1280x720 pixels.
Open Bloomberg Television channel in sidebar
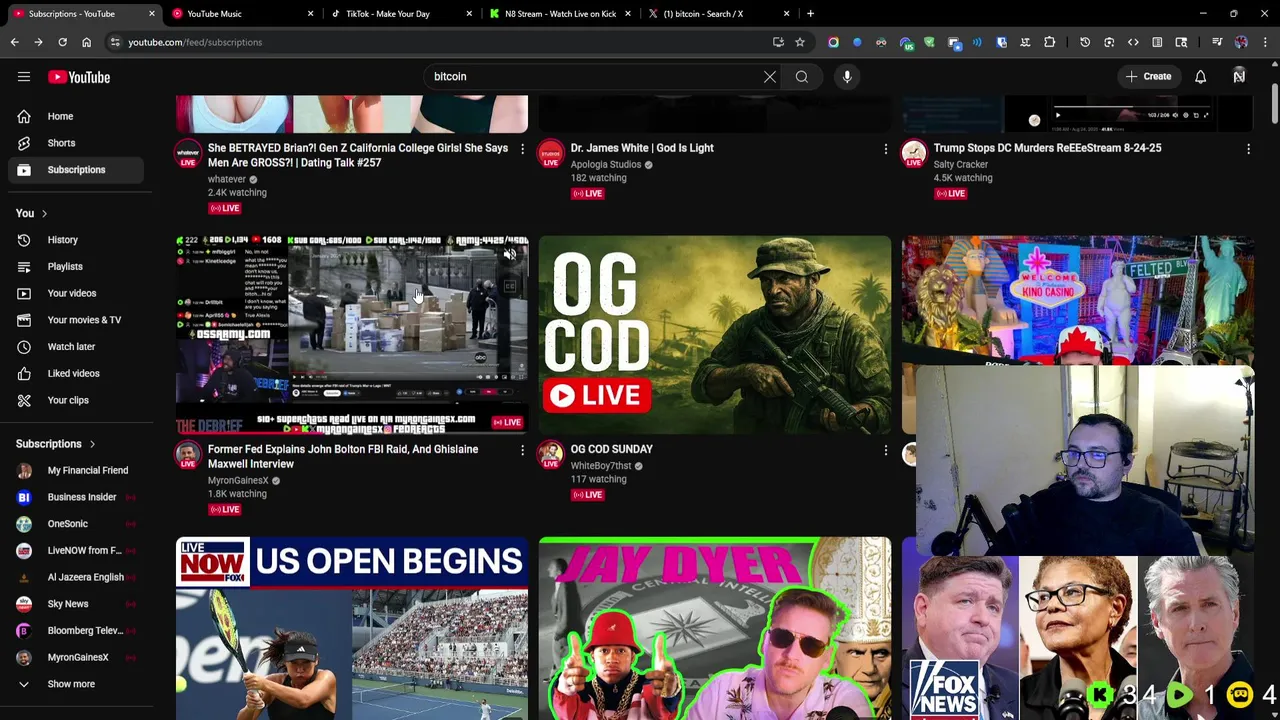tap(76, 631)
